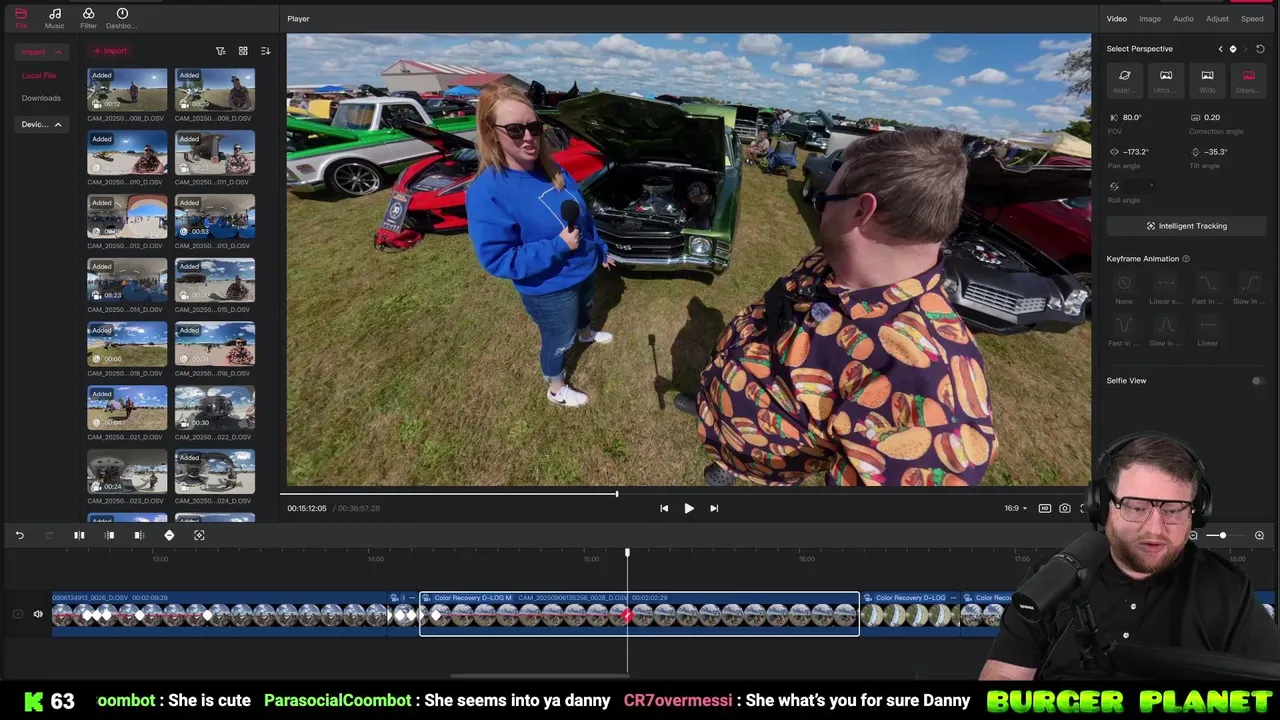The width and height of the screenshot is (1280, 720).
Task: Select Downloads source
Action: pyautogui.click(x=41, y=98)
